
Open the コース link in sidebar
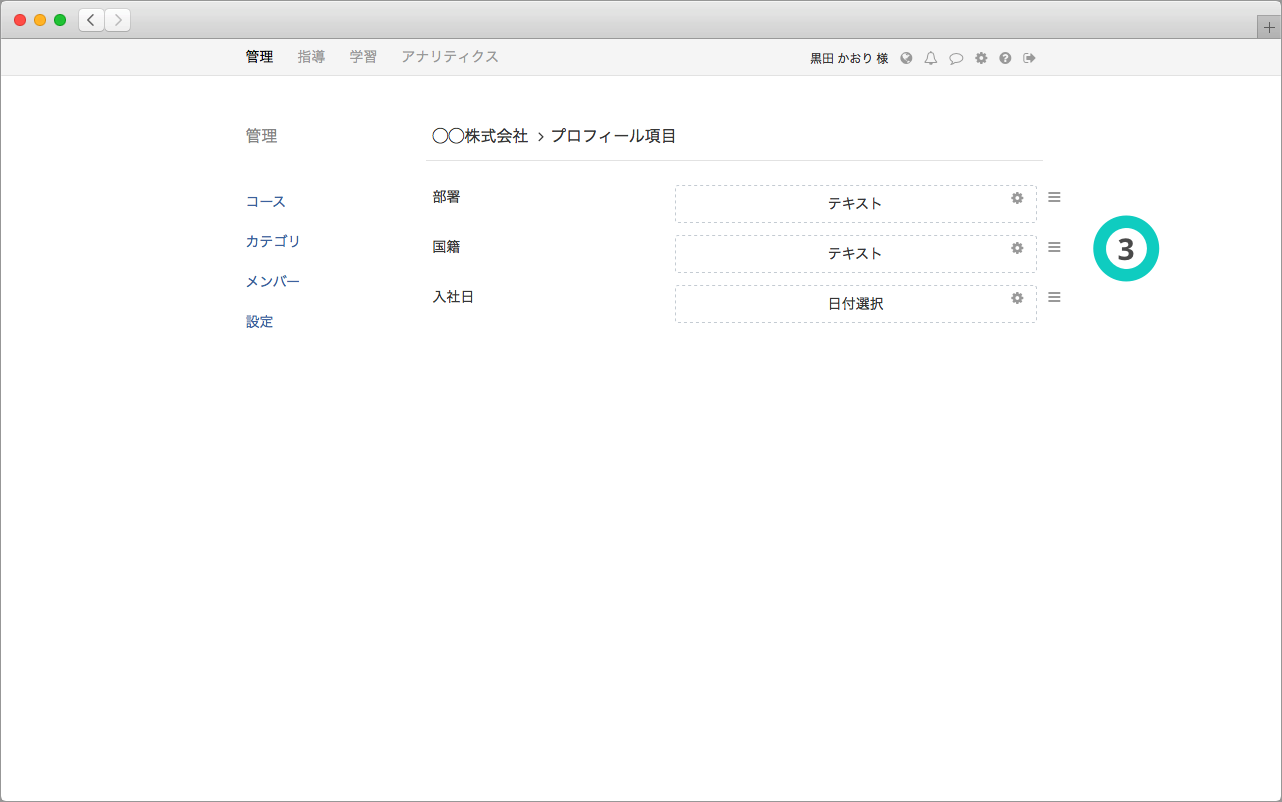click(266, 201)
